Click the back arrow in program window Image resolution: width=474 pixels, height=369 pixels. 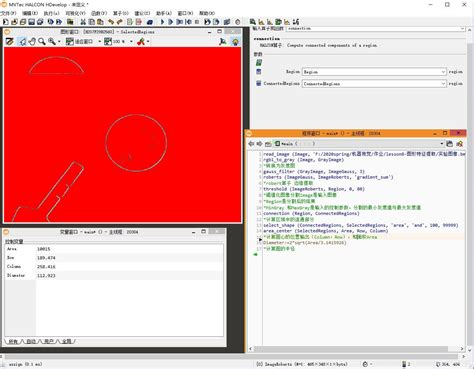click(x=251, y=144)
